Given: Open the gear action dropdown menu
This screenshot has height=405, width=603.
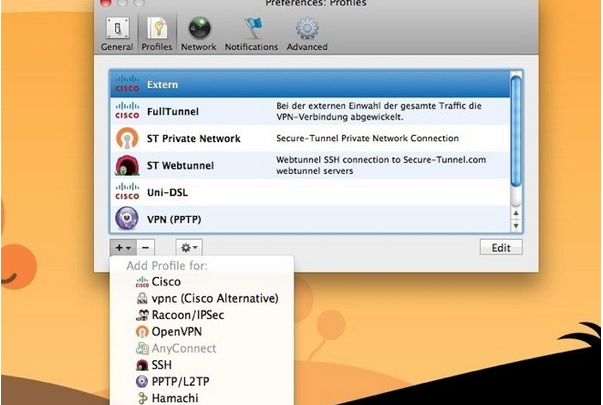Looking at the screenshot, I should (x=188, y=246).
